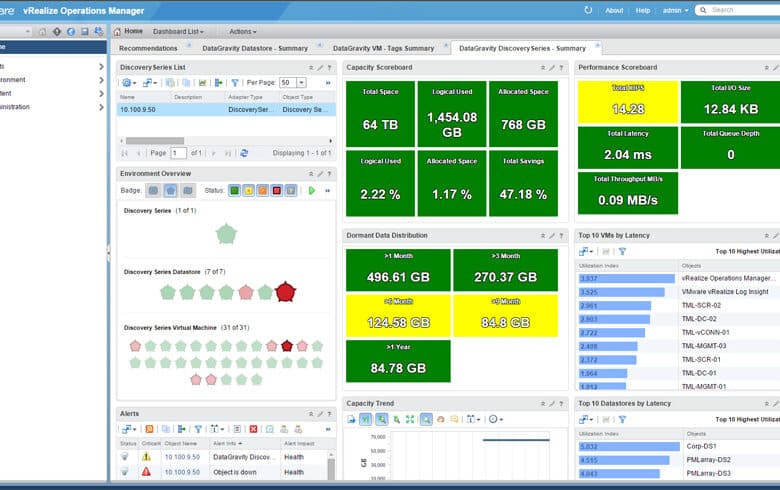Click the Total Savings 47.18 % tile
Screen dimensions: 780x490
(x=523, y=184)
